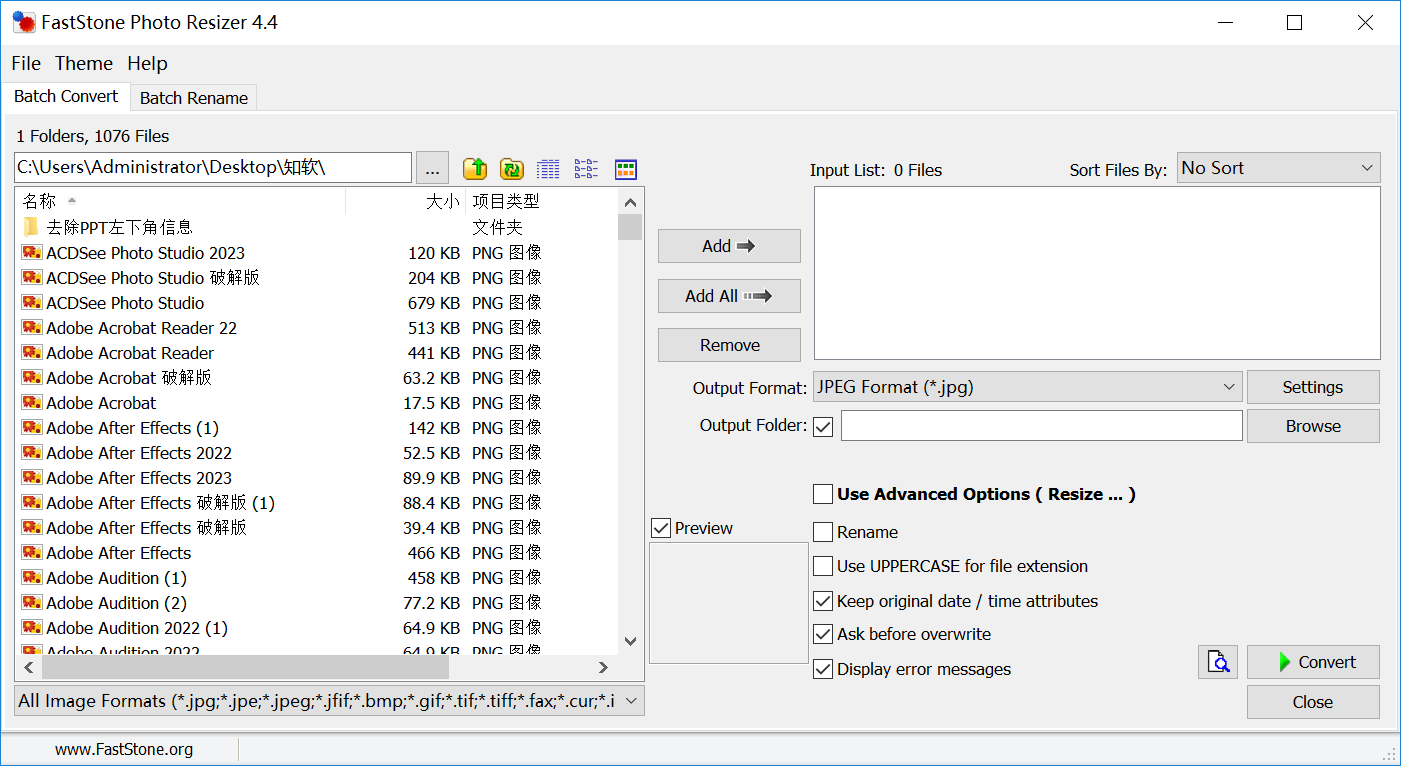Click folder icon of 去除PPT左下角信息
Image resolution: width=1401 pixels, height=766 pixels.
pos(31,227)
